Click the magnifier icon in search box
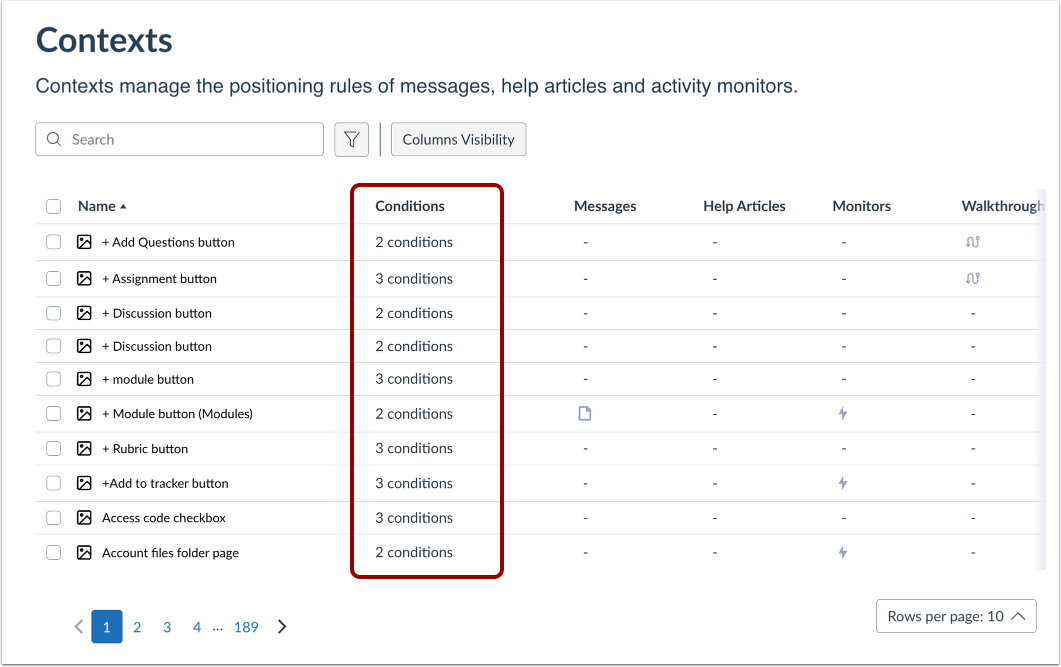The width and height of the screenshot is (1061, 667). point(54,139)
